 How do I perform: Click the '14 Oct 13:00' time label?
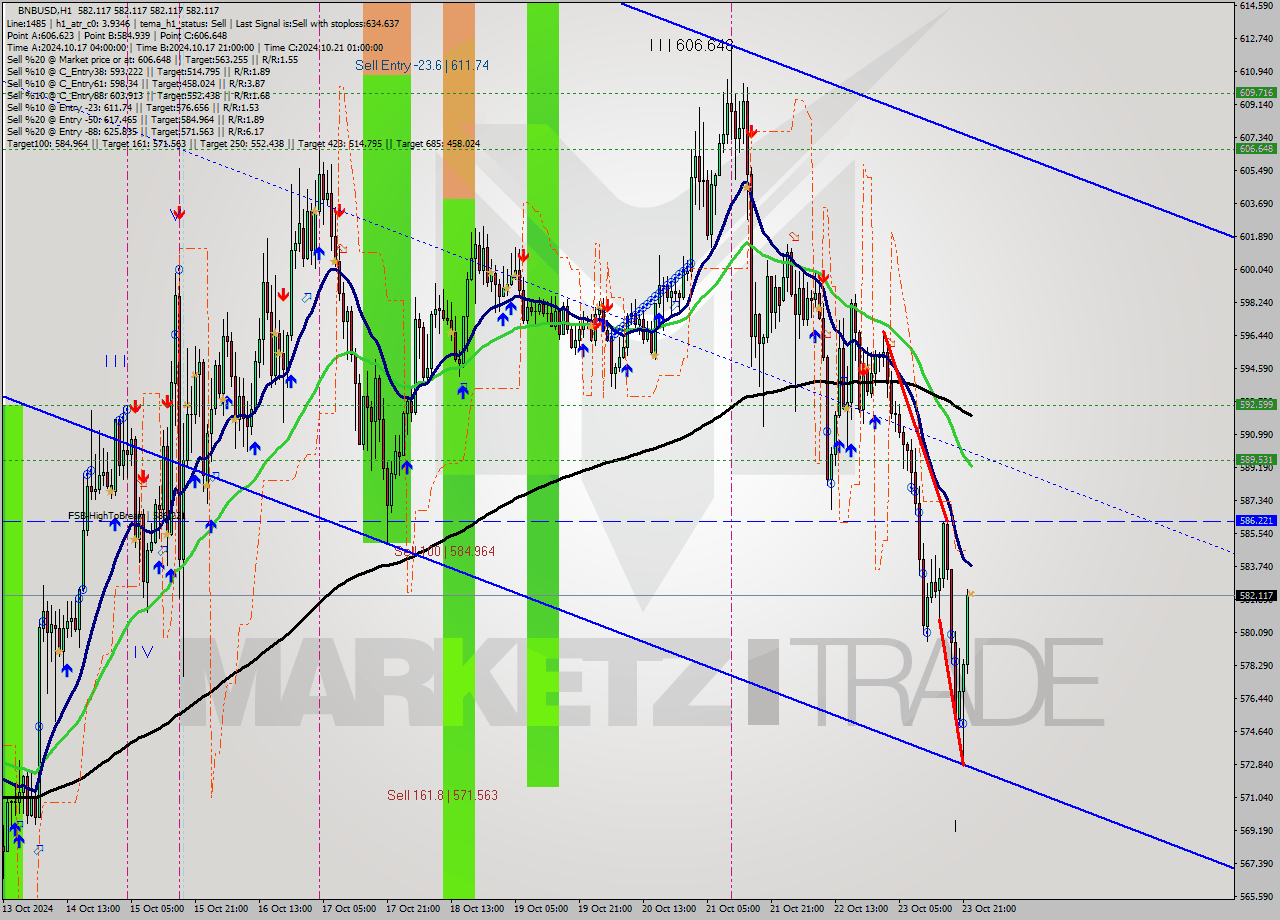(92, 909)
